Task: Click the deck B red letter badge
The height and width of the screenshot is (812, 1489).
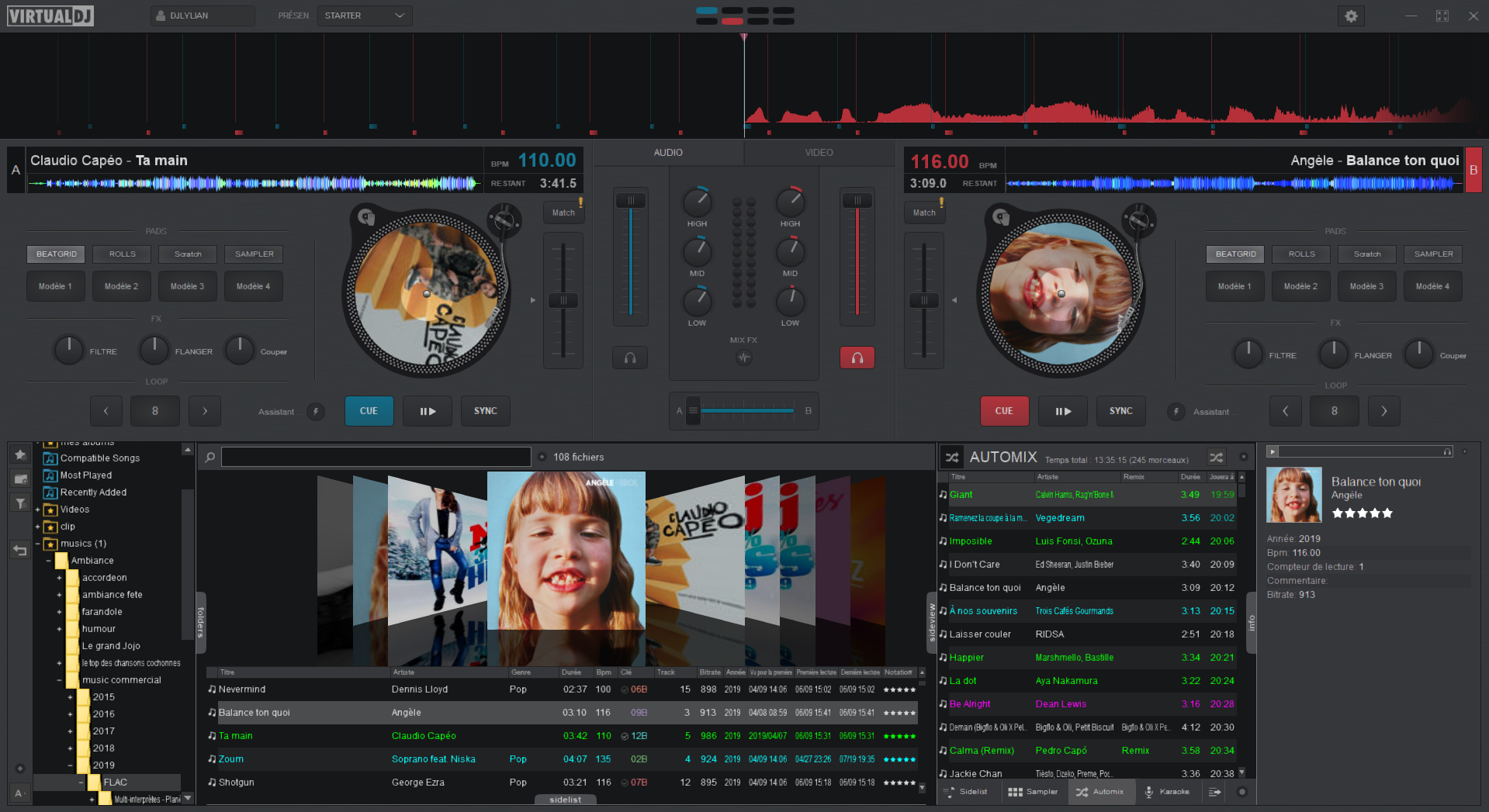Action: [1473, 170]
